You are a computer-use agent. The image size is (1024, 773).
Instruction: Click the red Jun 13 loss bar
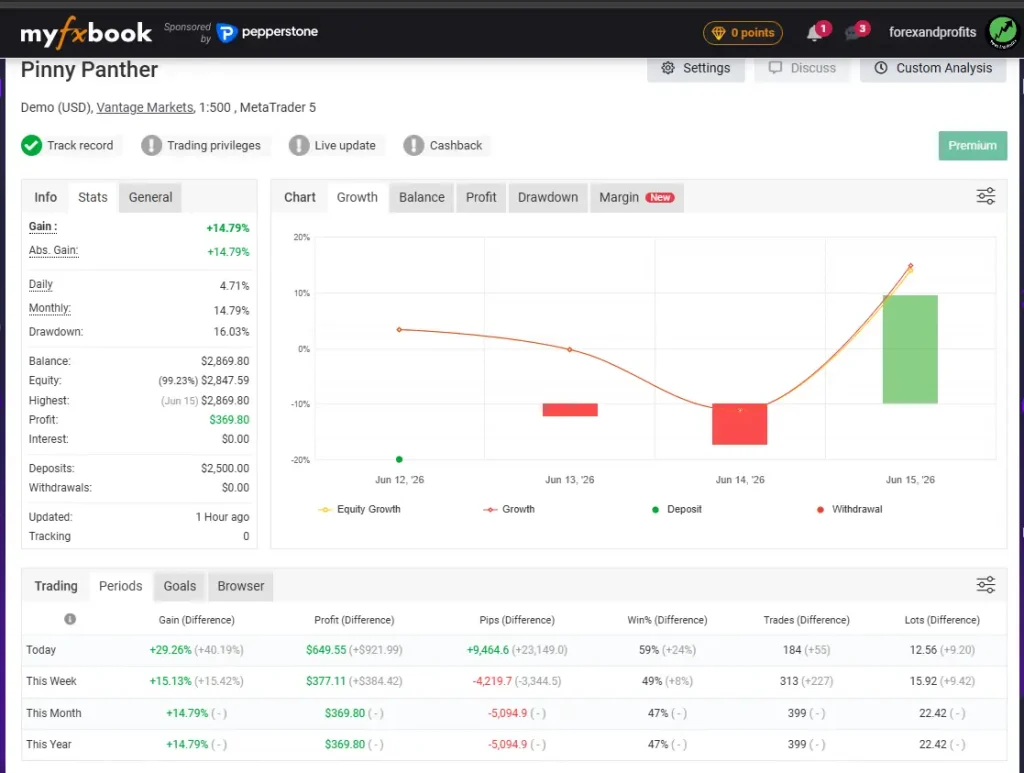click(569, 410)
